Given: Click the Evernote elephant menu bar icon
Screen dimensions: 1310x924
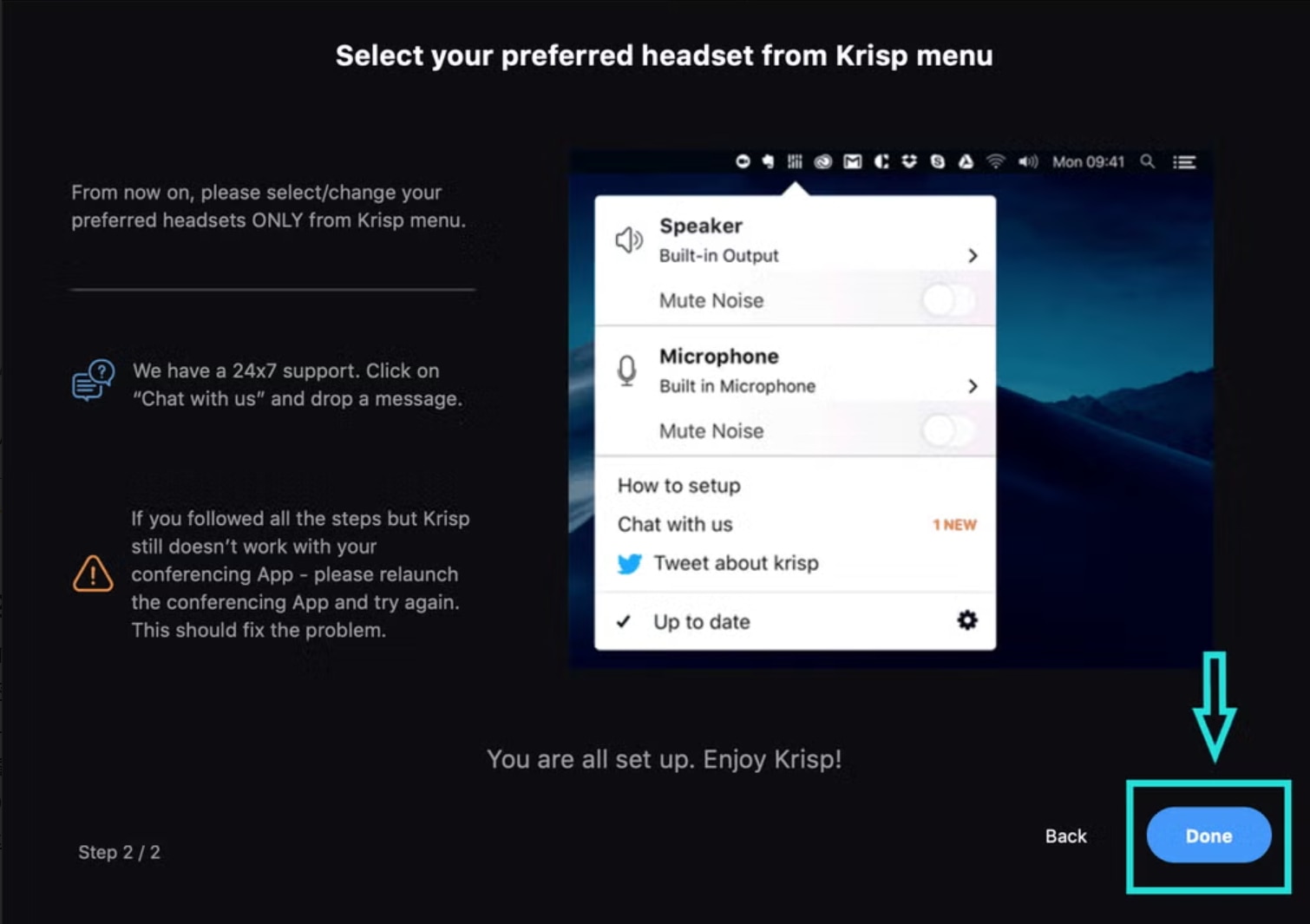Looking at the screenshot, I should (768, 161).
